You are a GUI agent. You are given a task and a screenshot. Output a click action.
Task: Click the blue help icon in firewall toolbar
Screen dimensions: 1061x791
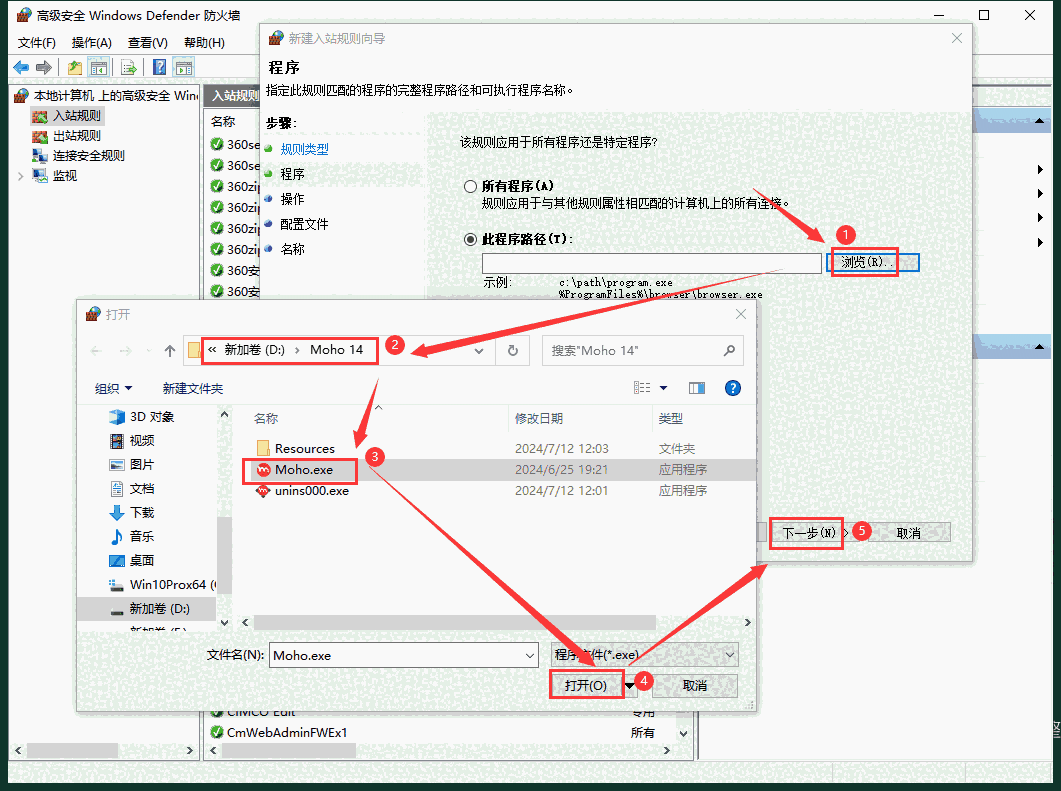(160, 67)
